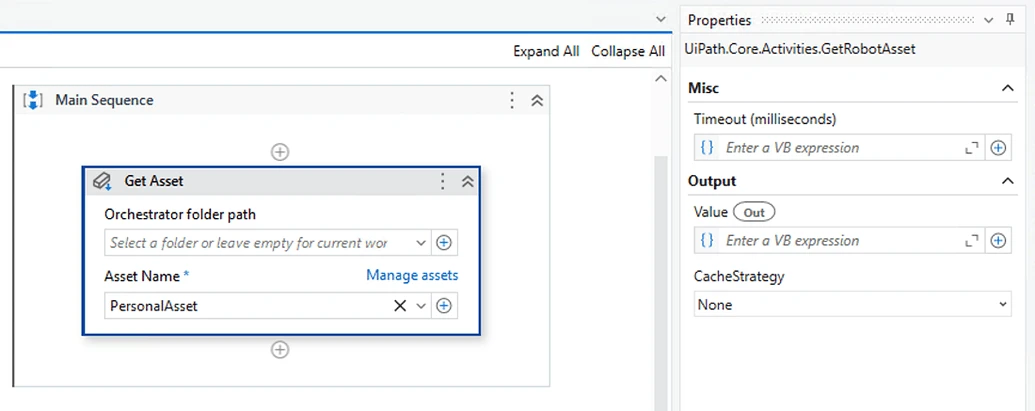Click Value VB expression field
This screenshot has width=1035, height=411.
(x=839, y=241)
